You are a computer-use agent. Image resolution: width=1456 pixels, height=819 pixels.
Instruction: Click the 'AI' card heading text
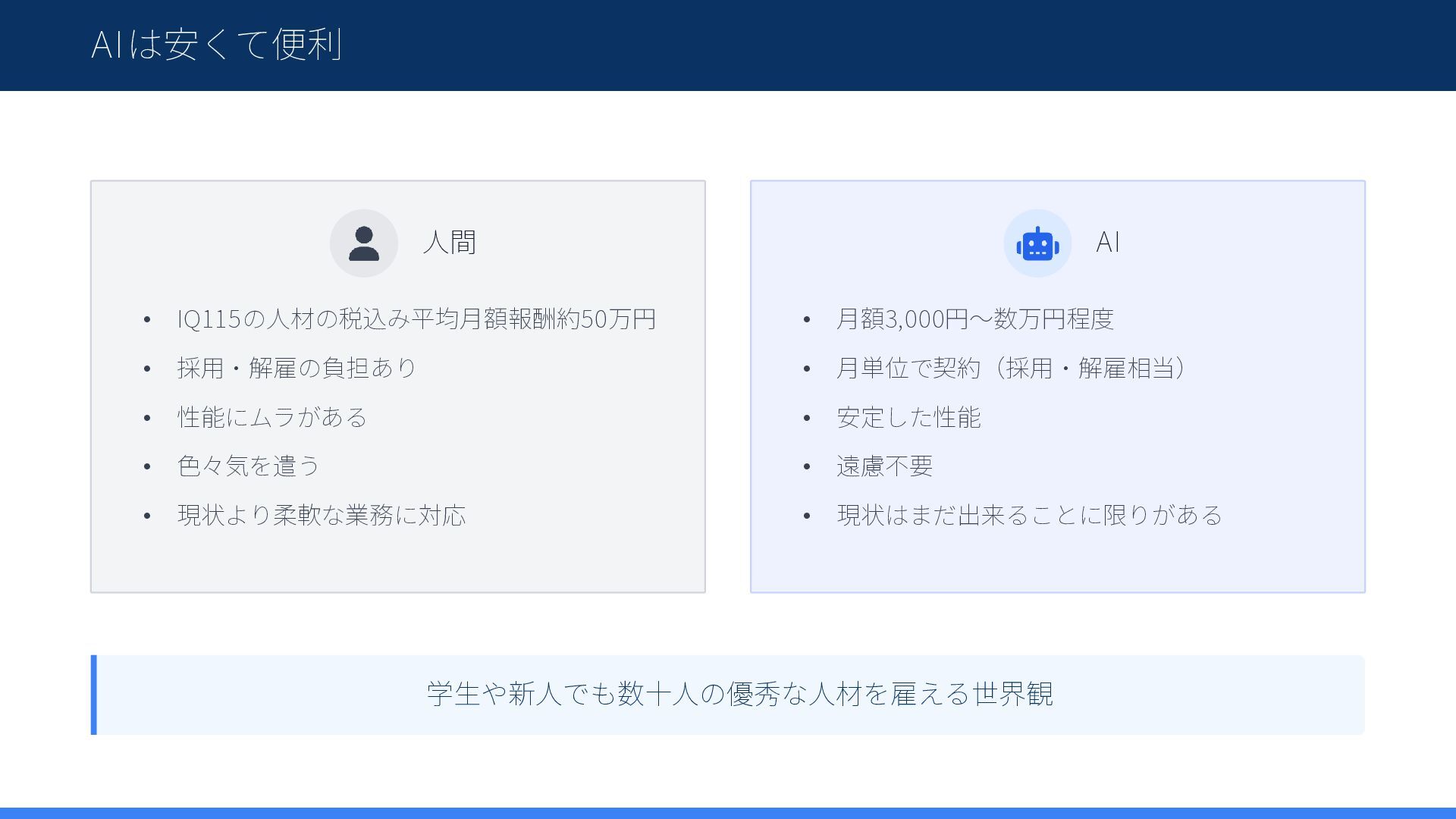1107,243
